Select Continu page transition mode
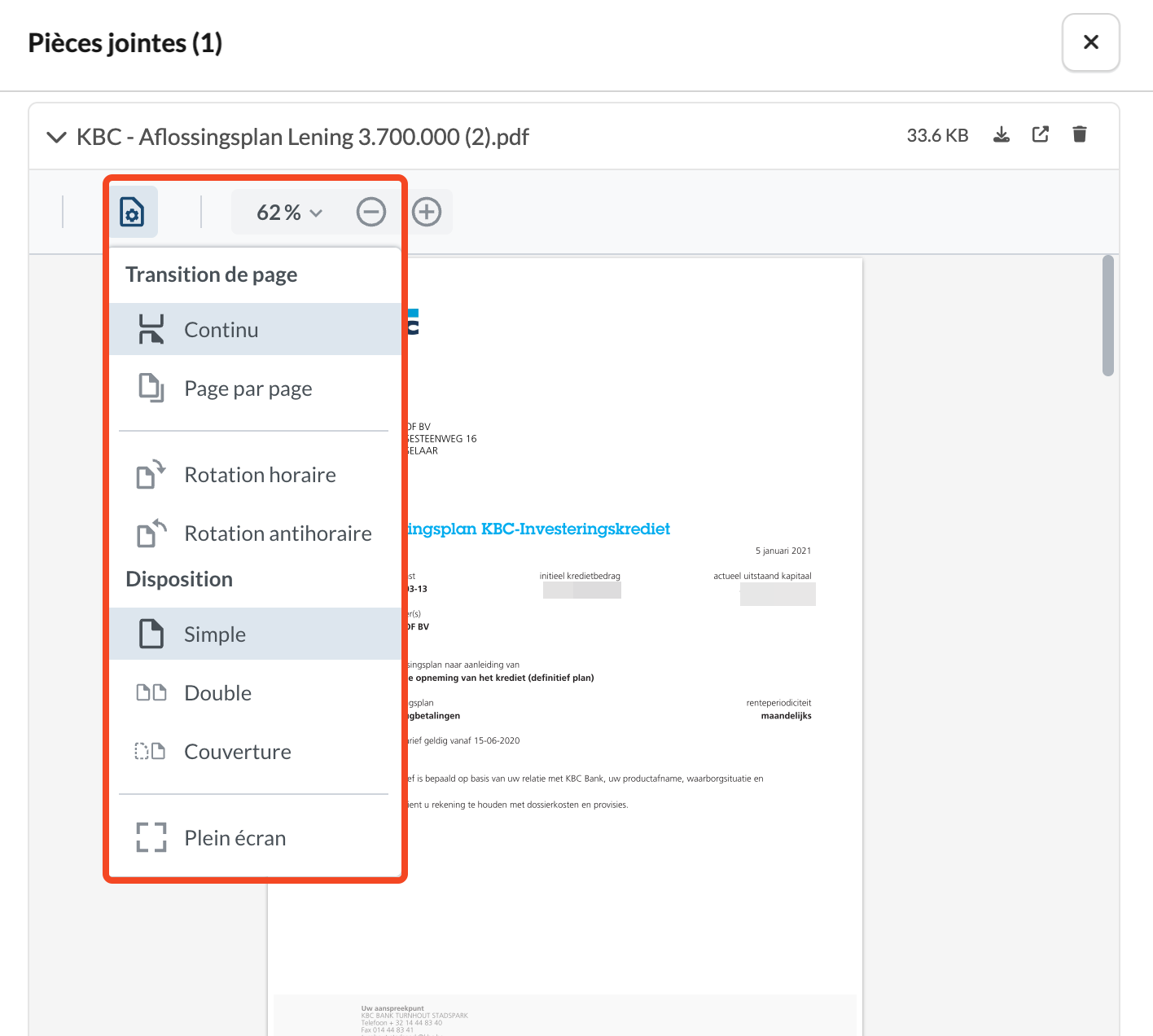Viewport: 1153px width, 1036px height. [x=221, y=330]
